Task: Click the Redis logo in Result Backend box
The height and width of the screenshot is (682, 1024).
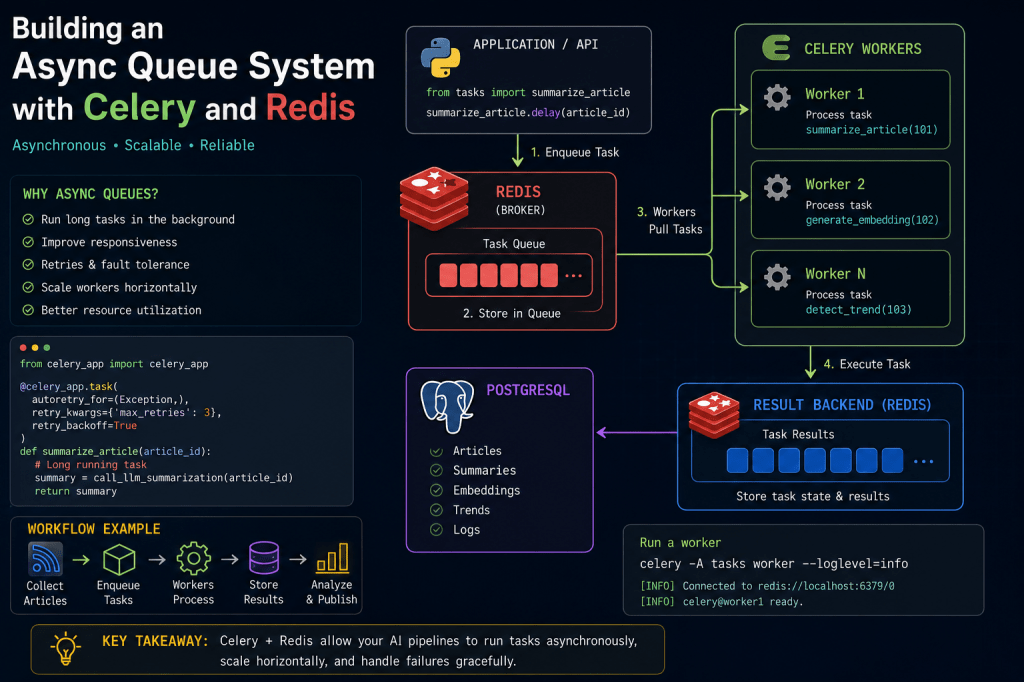Action: [714, 414]
